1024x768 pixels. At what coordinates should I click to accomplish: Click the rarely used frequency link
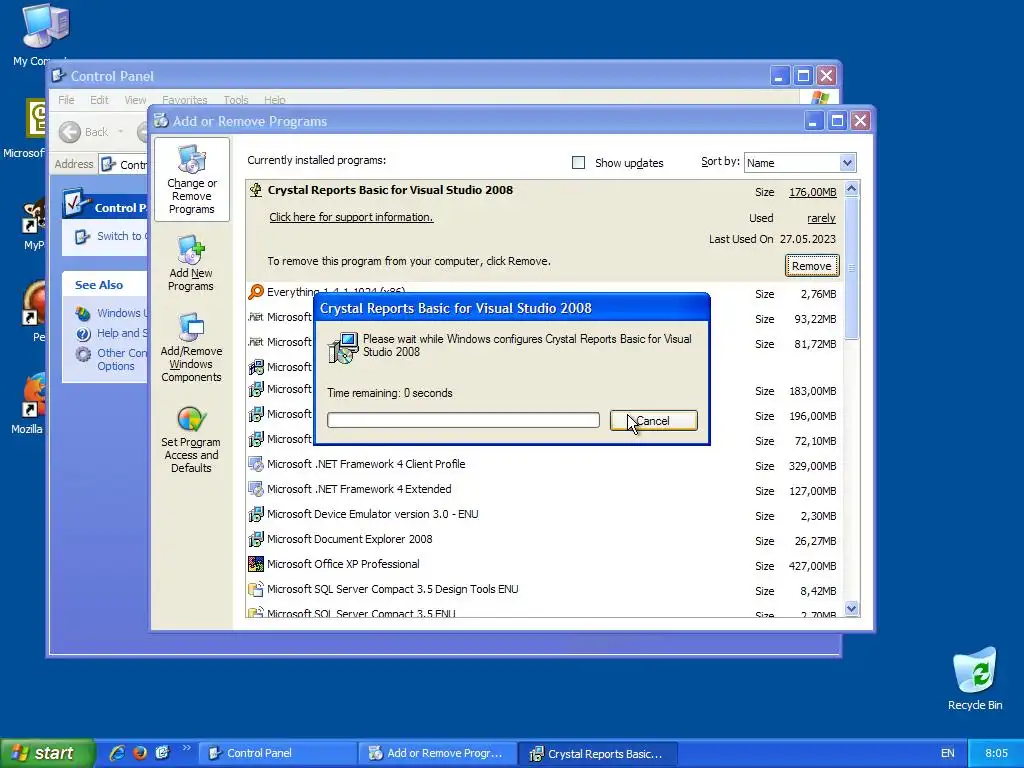(x=821, y=218)
